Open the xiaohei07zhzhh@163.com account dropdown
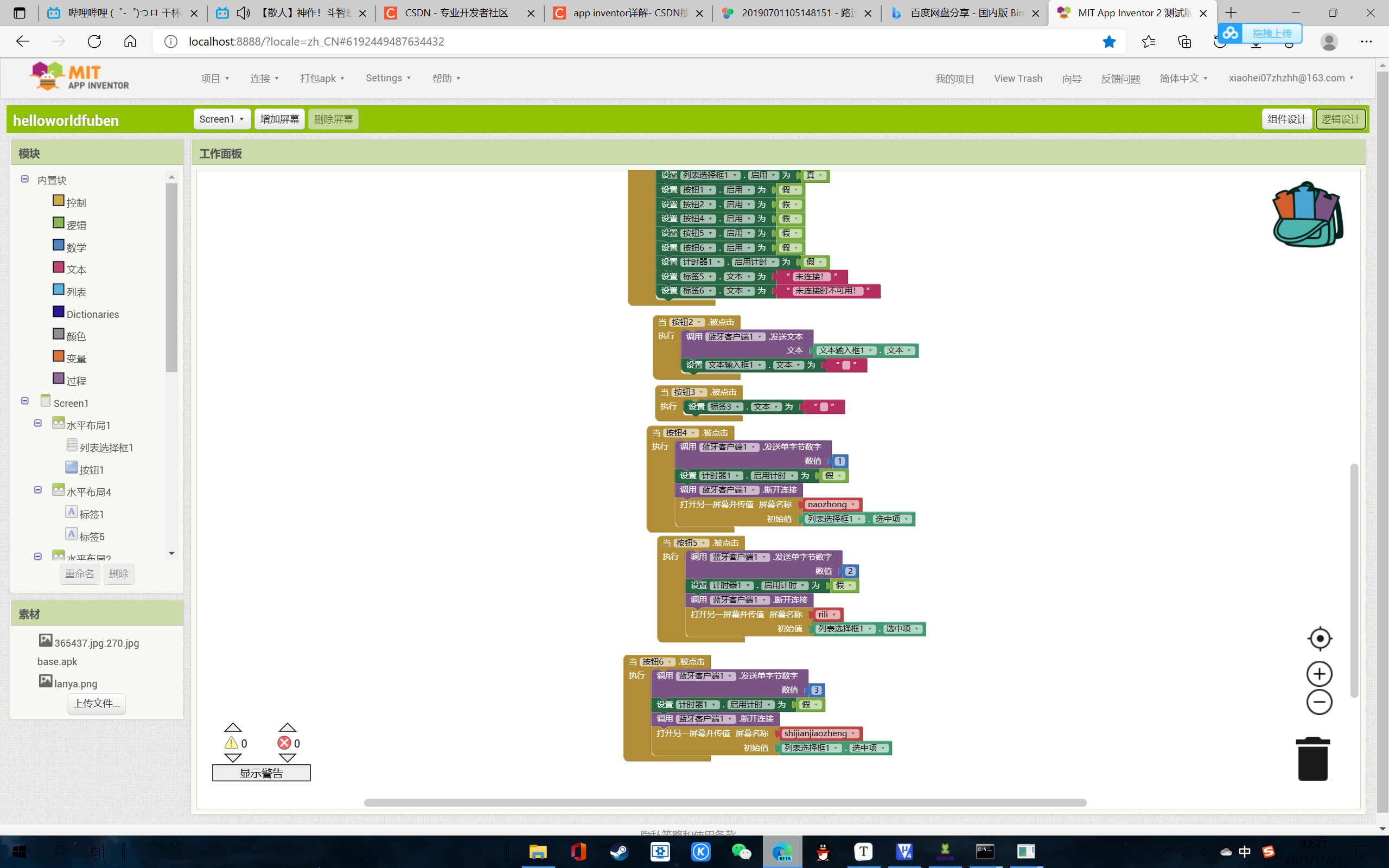The height and width of the screenshot is (868, 1389). tap(1291, 78)
